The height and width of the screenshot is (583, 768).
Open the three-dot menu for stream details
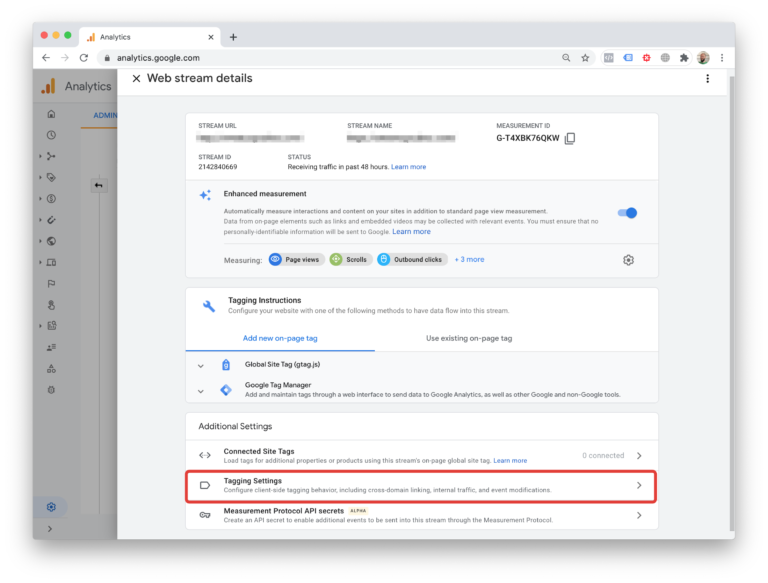707,78
